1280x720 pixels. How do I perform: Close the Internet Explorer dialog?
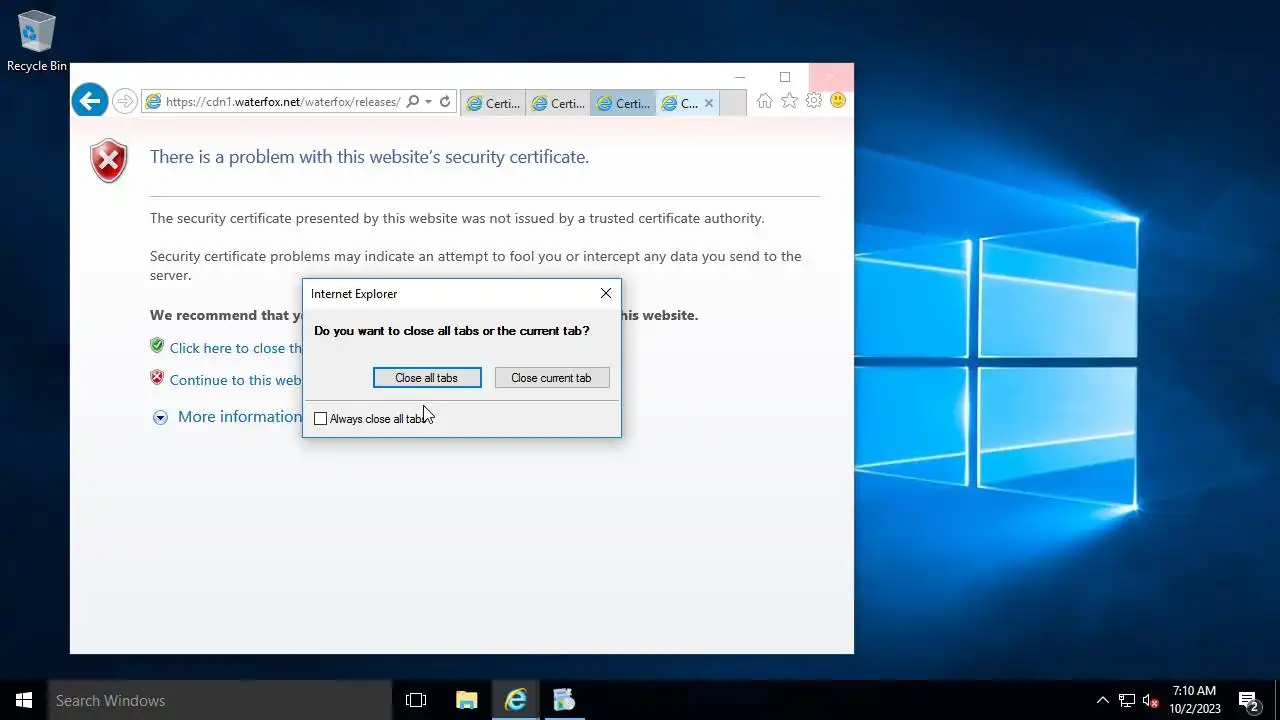(x=605, y=293)
